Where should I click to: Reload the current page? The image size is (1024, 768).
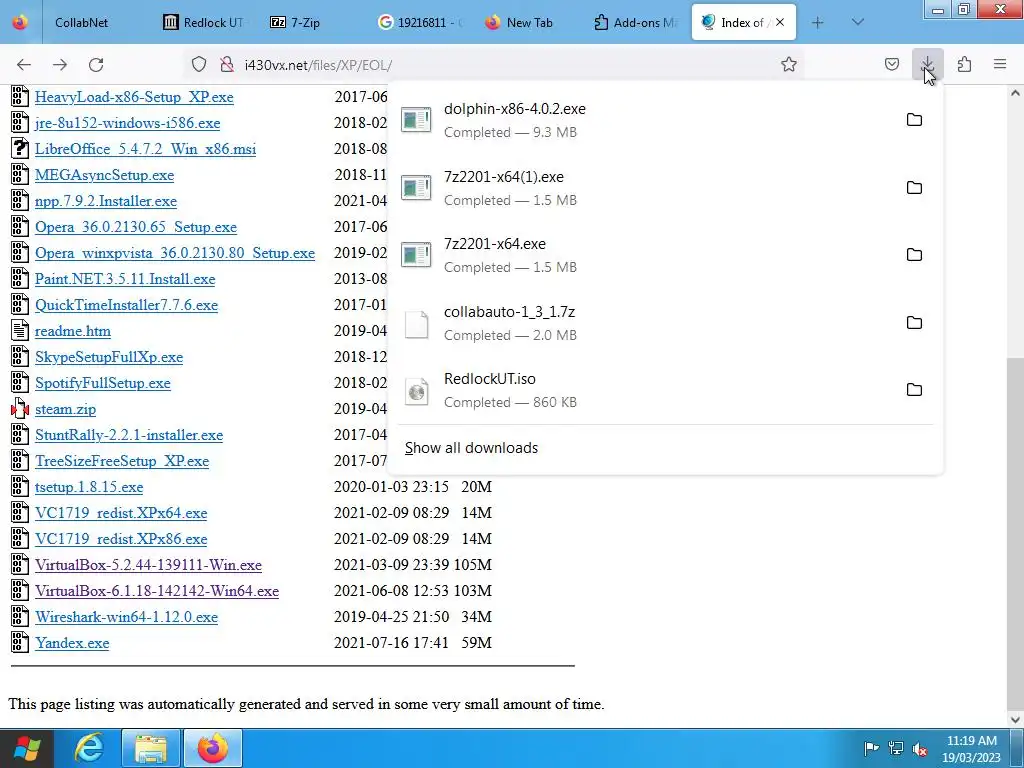96,65
